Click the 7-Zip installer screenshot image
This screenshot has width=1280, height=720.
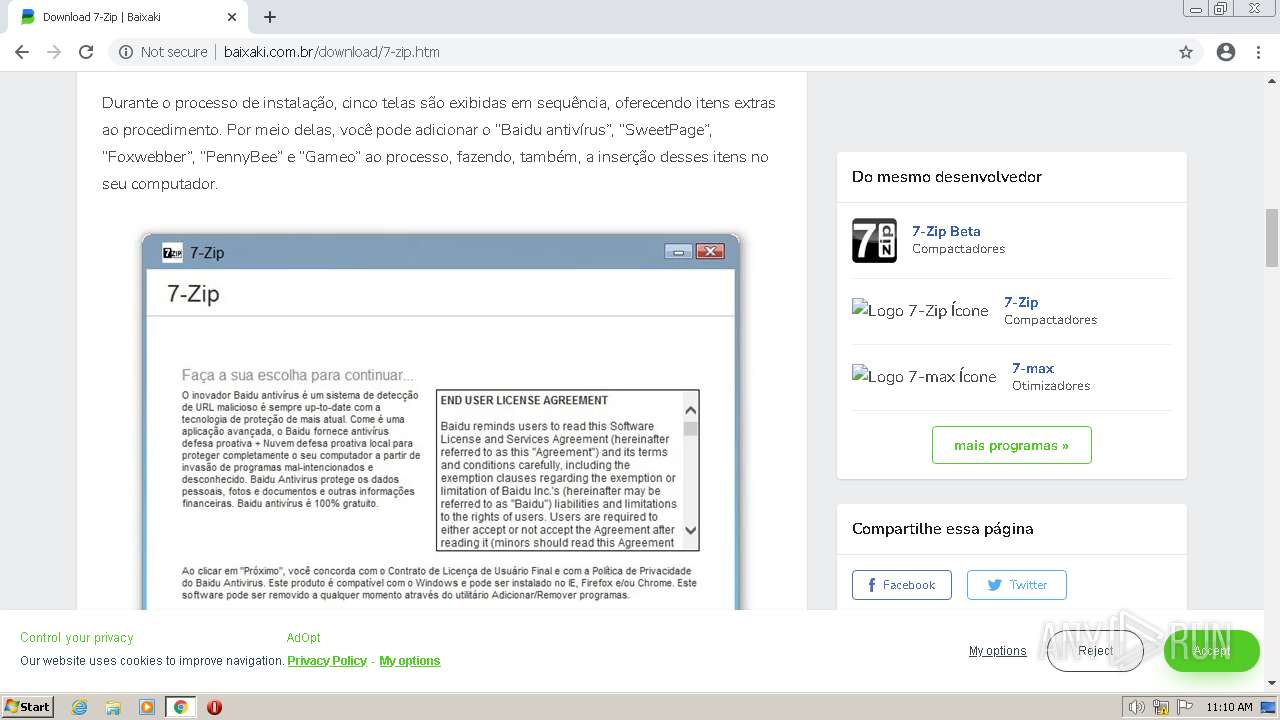pyautogui.click(x=441, y=421)
